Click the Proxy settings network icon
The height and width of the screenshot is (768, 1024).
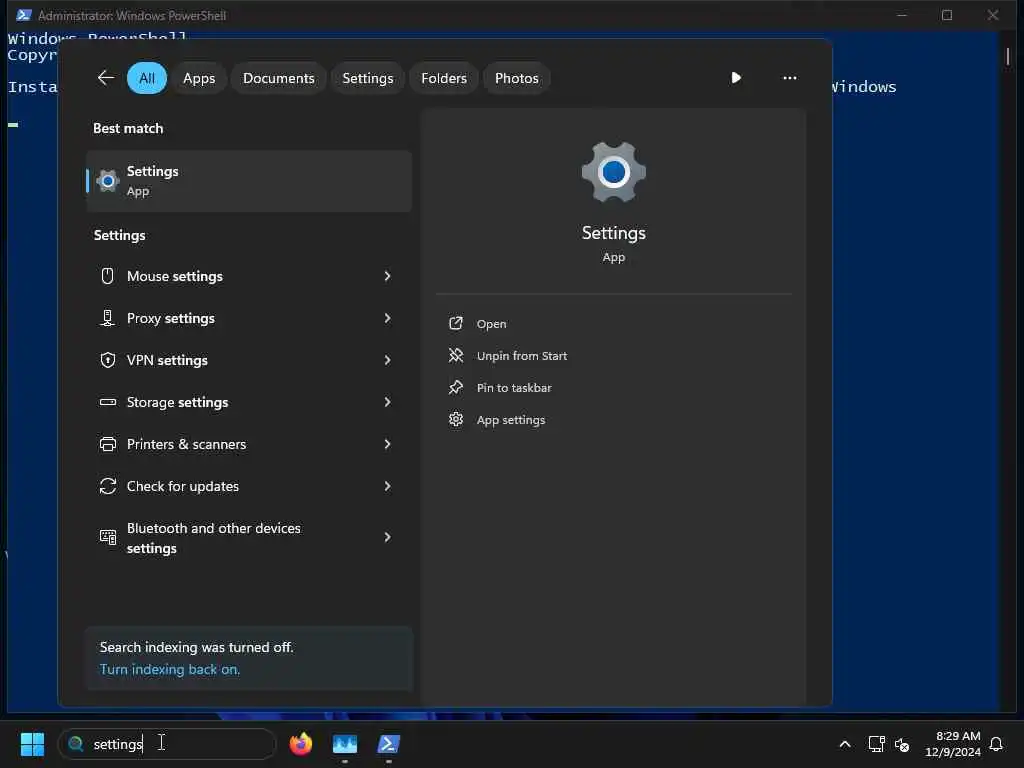pyautogui.click(x=108, y=318)
